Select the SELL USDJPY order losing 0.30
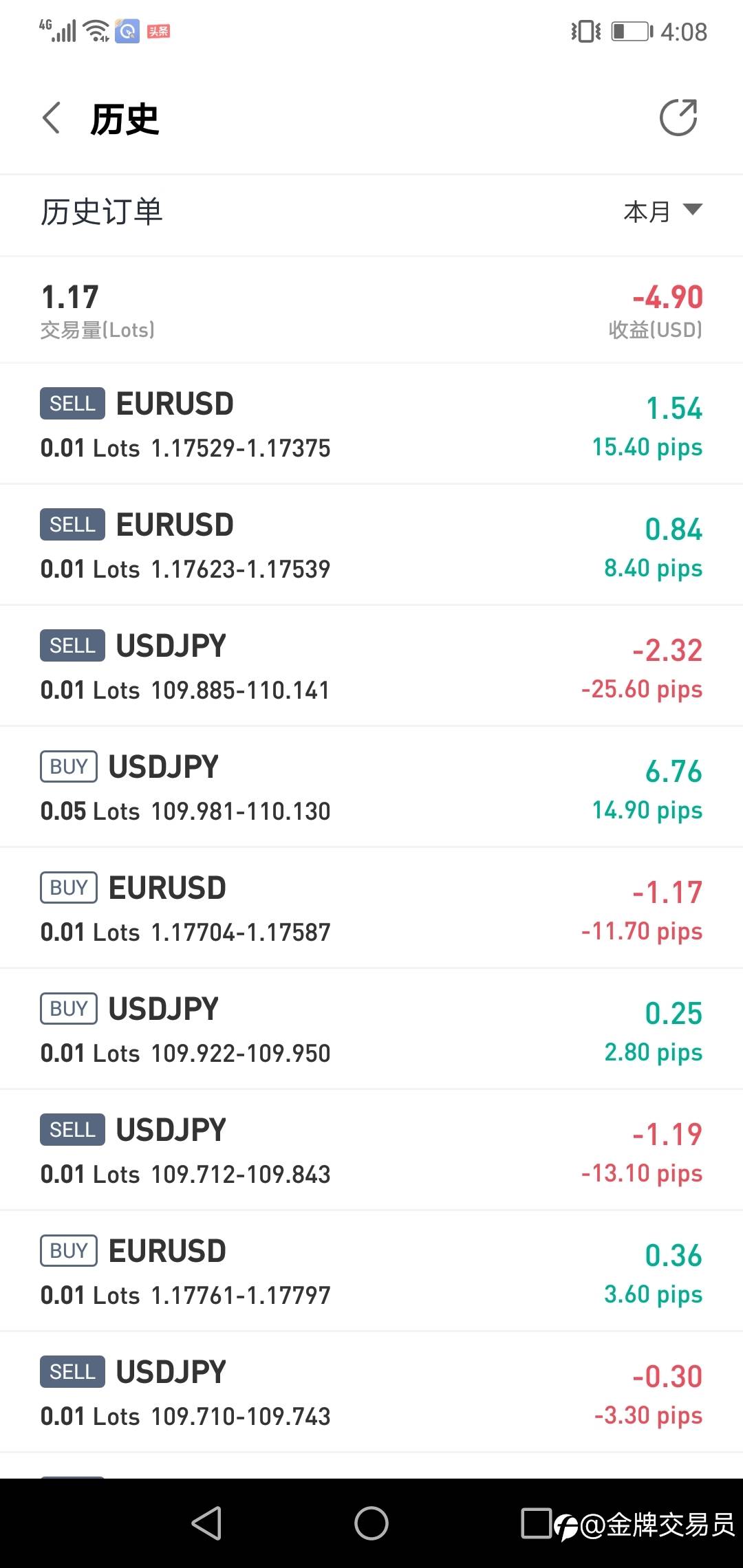The height and width of the screenshot is (1568, 743). pos(371,1393)
